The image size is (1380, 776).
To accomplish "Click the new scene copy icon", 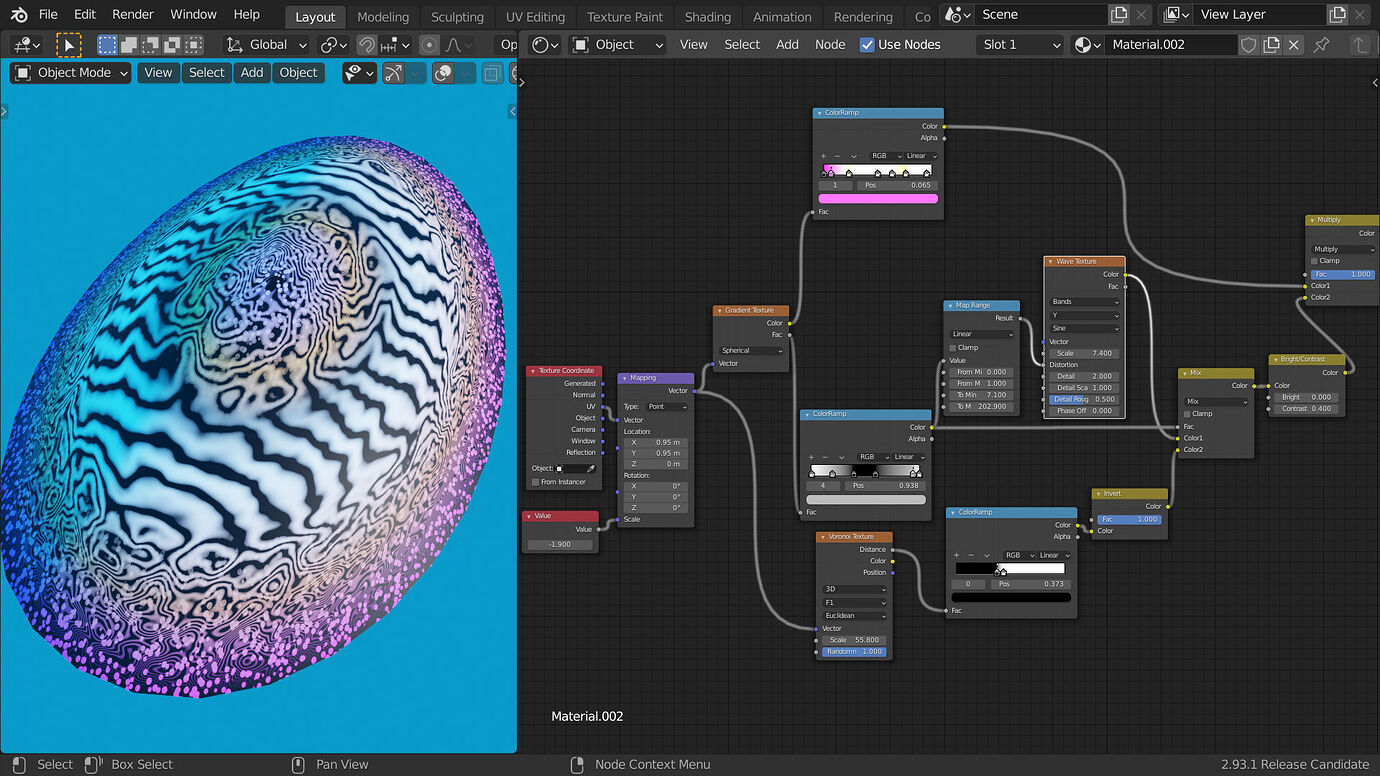I will pyautogui.click(x=1119, y=15).
